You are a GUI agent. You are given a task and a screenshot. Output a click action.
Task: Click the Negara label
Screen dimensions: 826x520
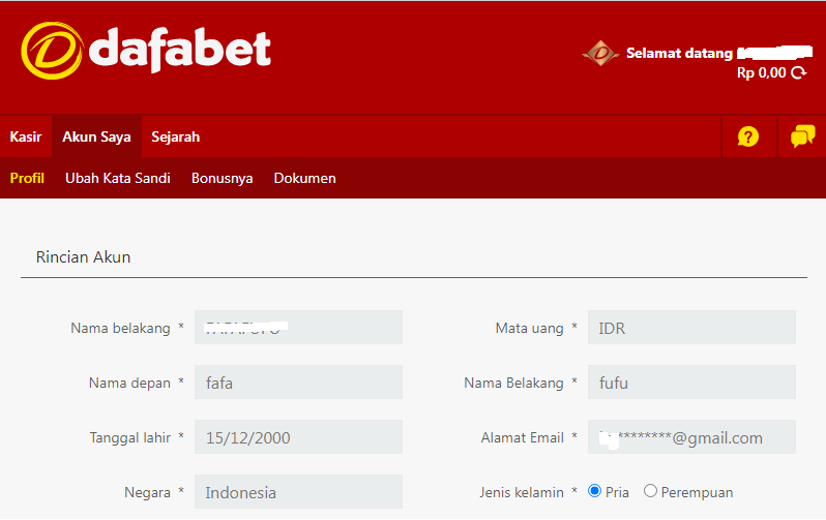coord(147,493)
